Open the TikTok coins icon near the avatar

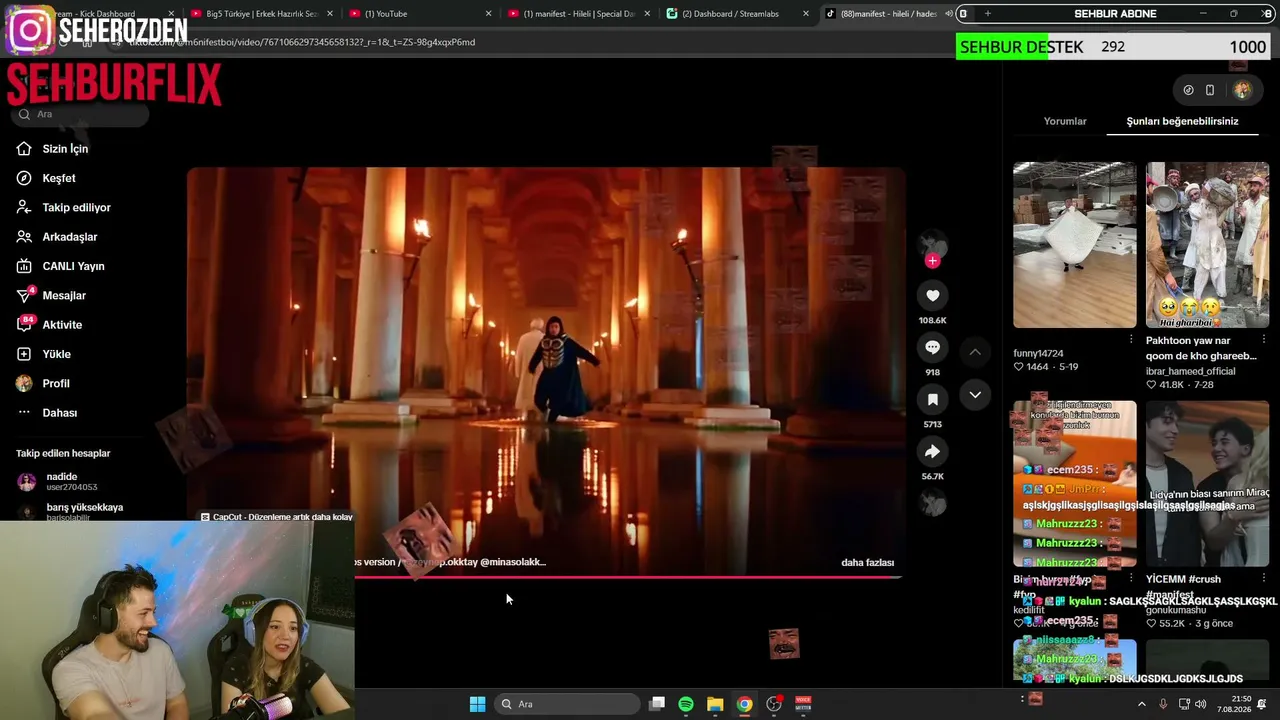click(1188, 90)
